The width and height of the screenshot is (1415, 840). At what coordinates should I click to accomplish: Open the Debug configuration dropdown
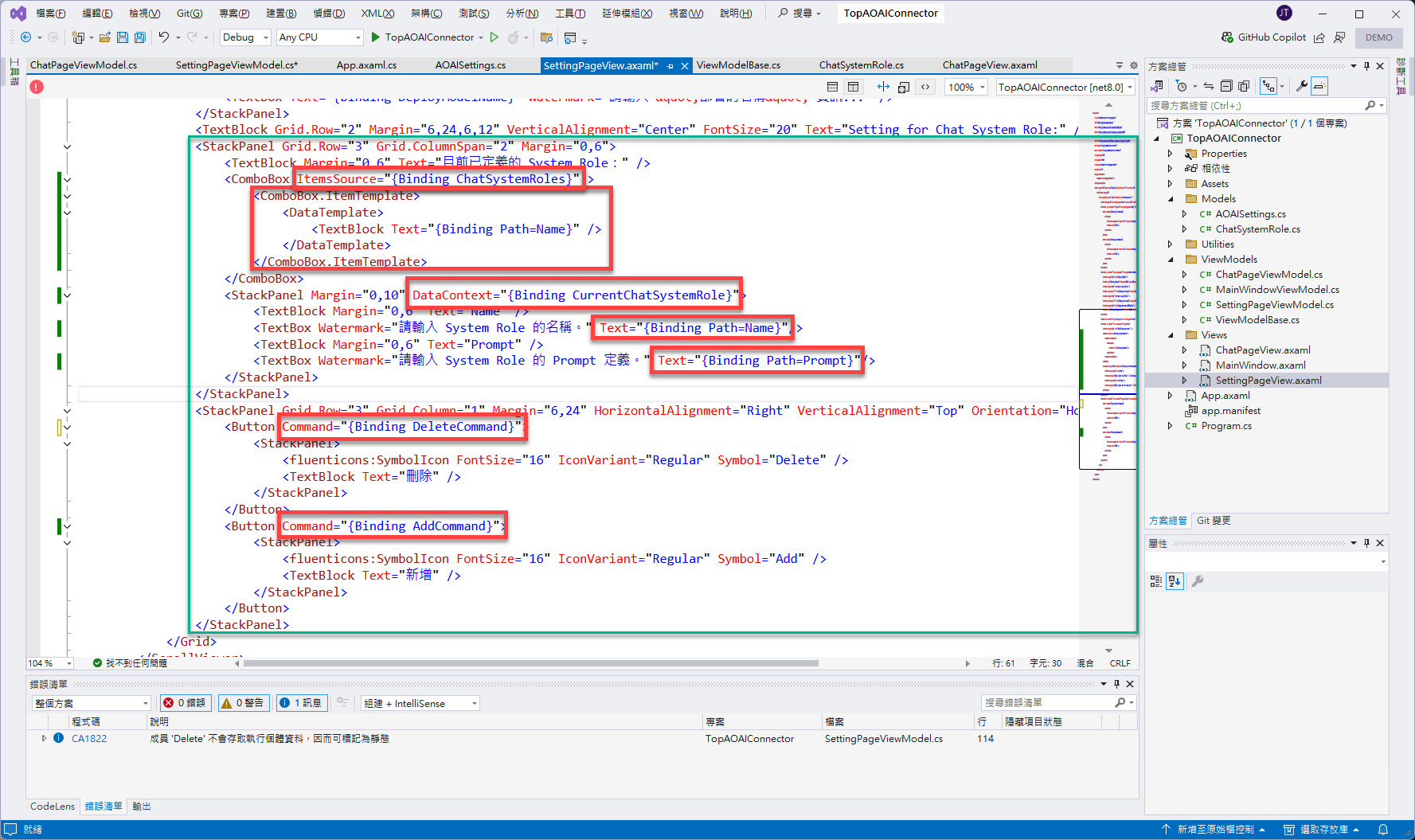tap(244, 37)
